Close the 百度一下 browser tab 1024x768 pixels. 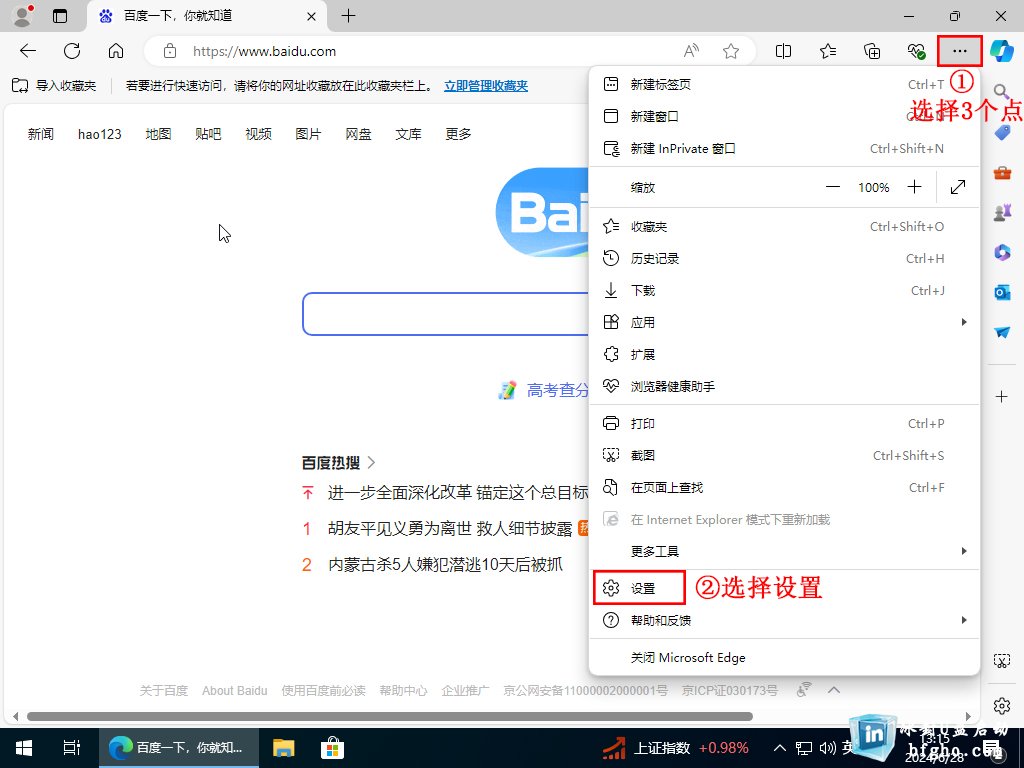coord(312,16)
